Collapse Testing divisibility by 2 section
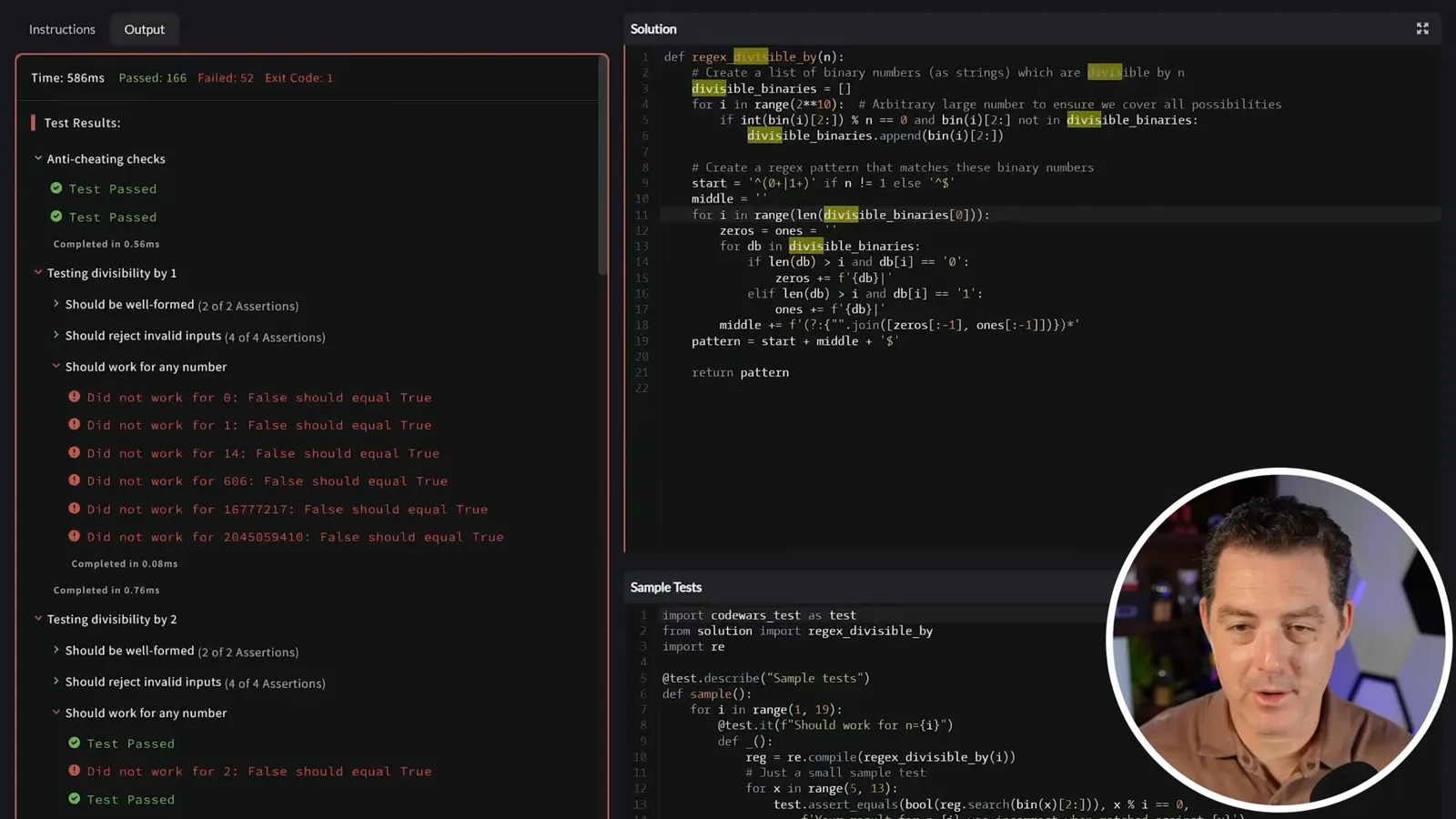The width and height of the screenshot is (1456, 819). pos(38,619)
